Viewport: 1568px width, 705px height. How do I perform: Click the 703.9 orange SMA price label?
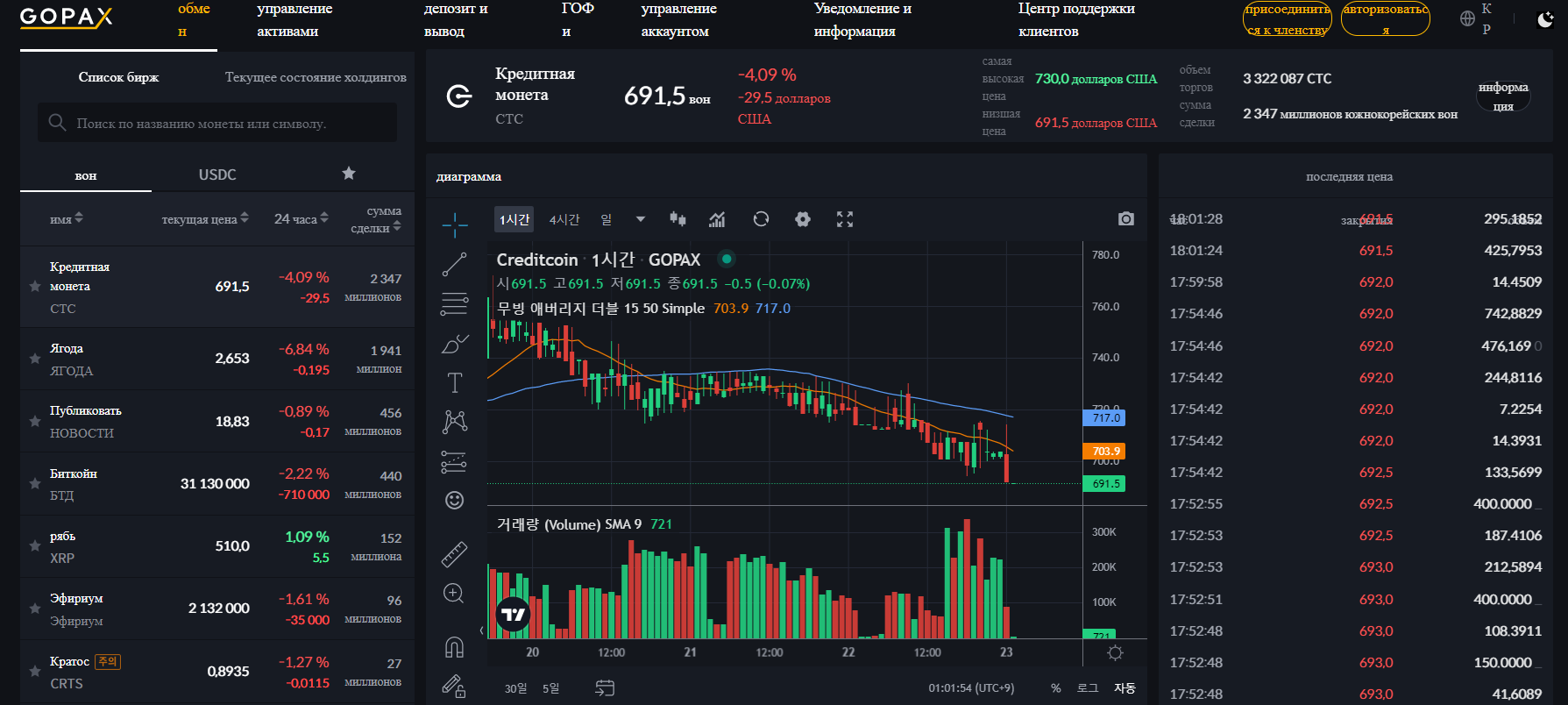(1104, 451)
